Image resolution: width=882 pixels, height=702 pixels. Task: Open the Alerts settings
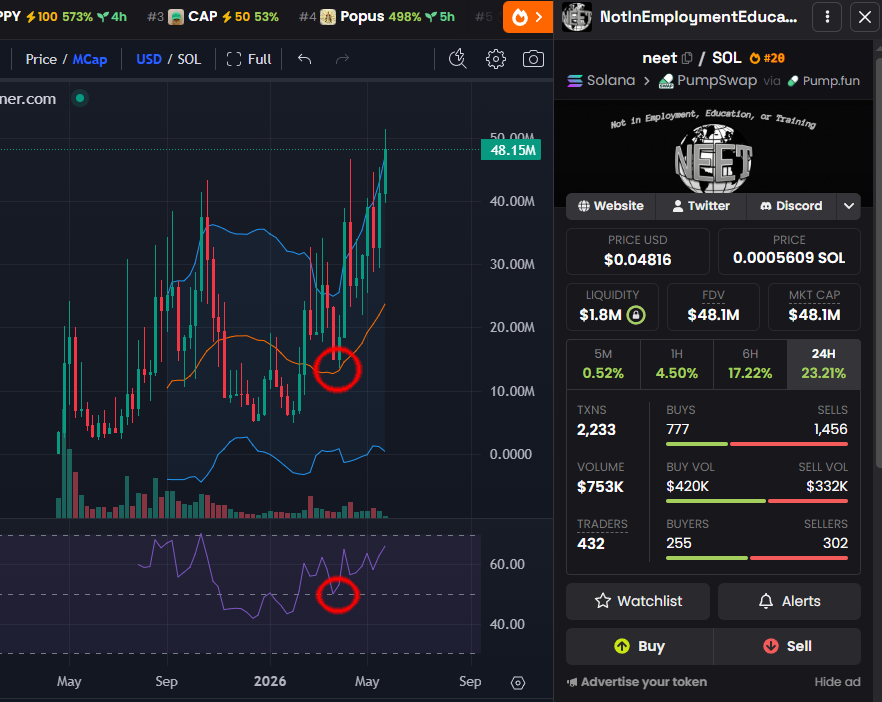[x=789, y=601]
